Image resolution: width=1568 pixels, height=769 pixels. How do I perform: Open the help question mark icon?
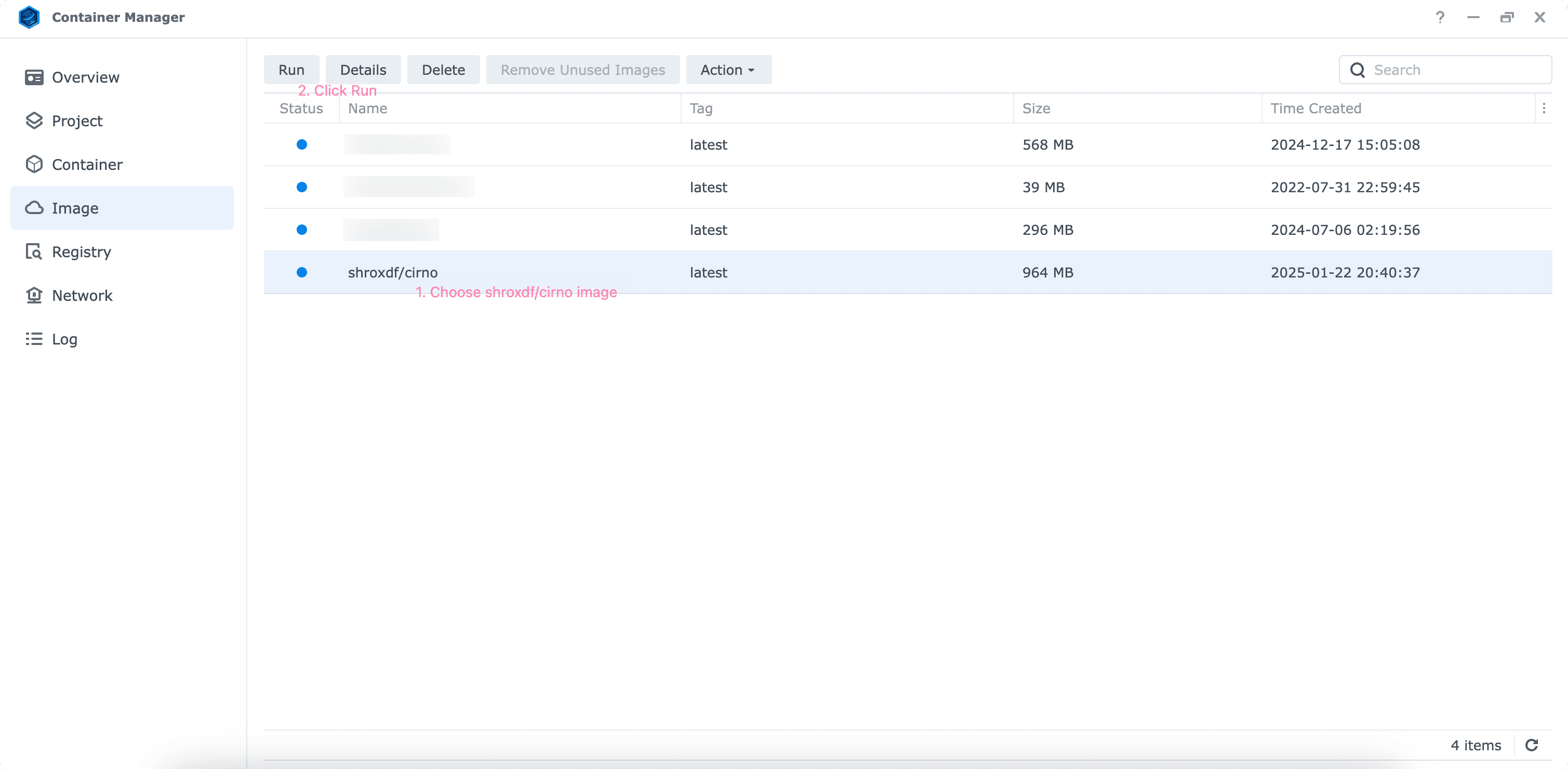tap(1440, 17)
